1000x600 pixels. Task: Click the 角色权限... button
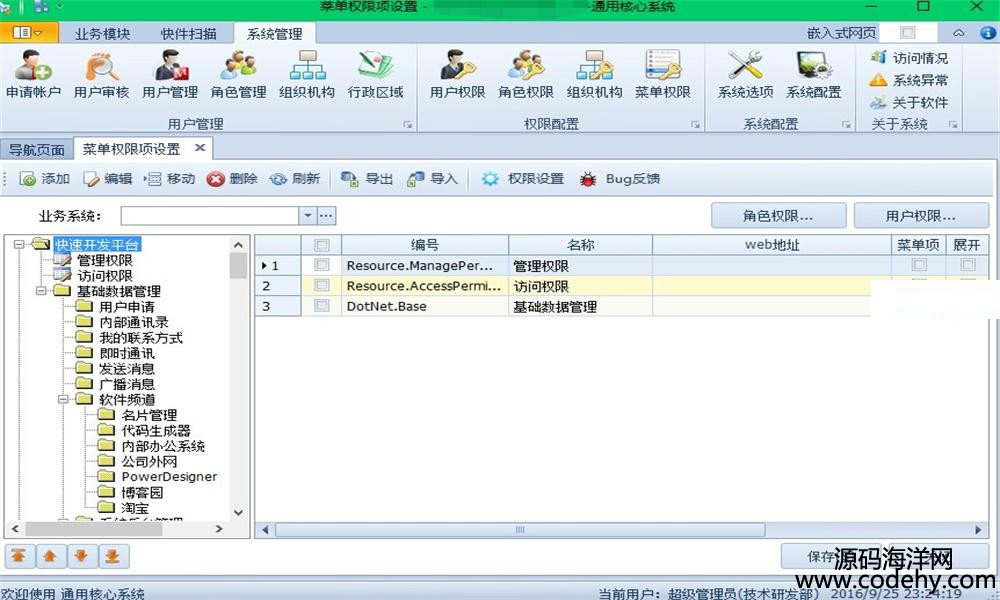[x=779, y=216]
